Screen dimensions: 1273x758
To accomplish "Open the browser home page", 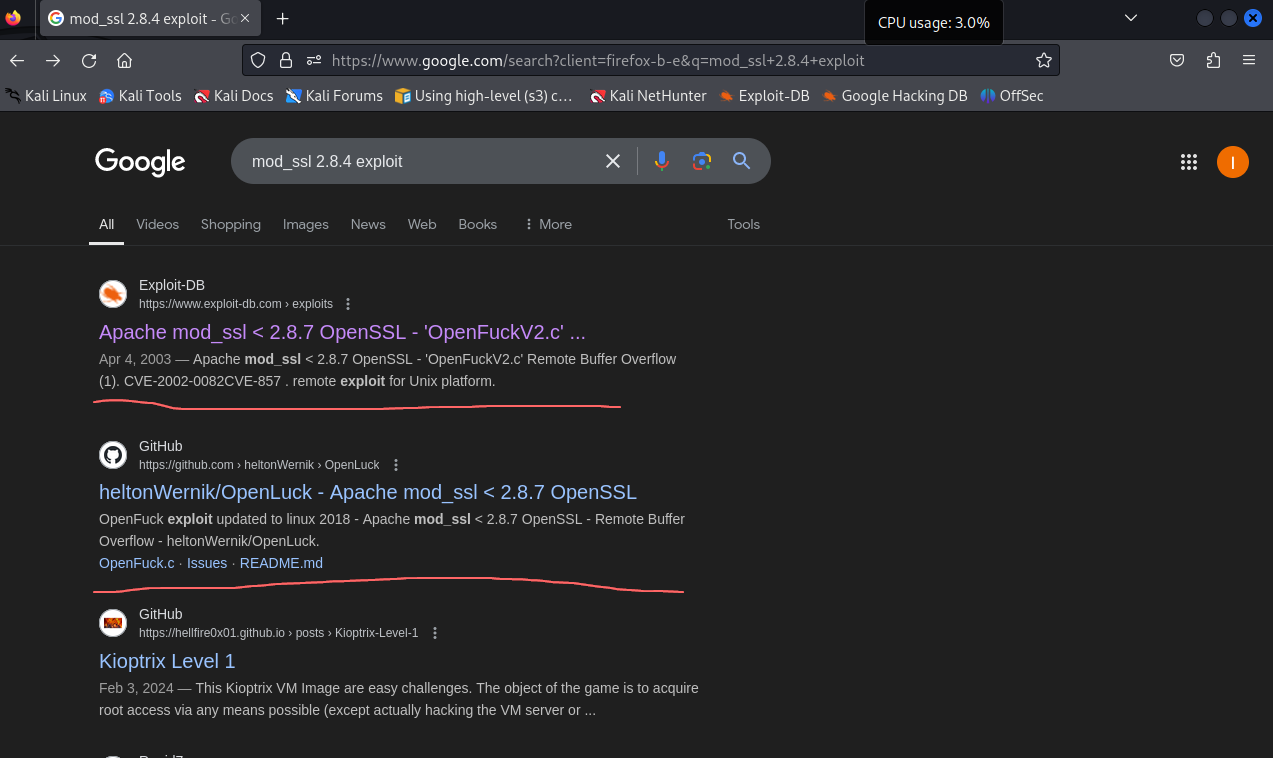I will click(x=125, y=60).
